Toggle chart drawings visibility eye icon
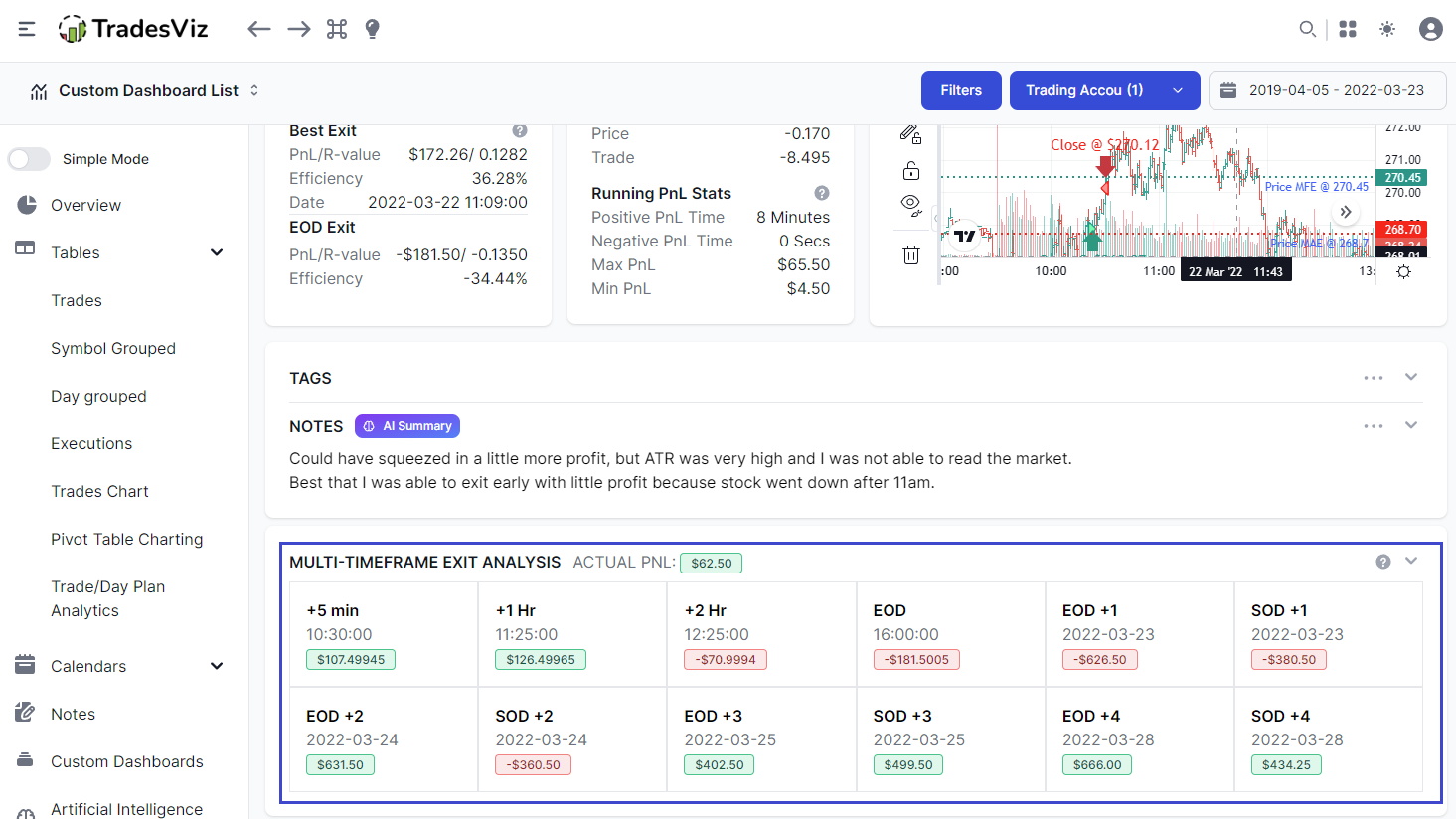The image size is (1456, 819). 910,205
